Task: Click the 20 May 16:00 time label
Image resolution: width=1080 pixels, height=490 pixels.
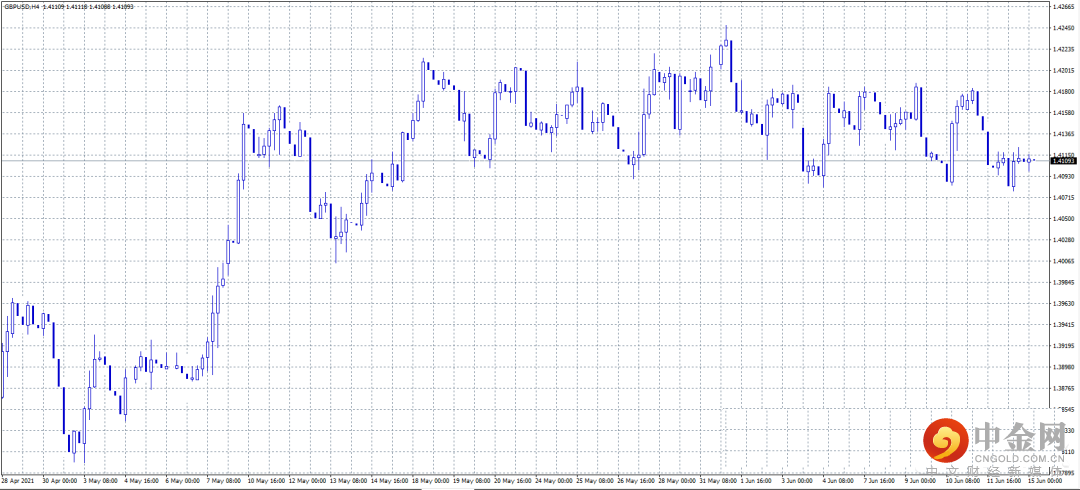Action: click(x=514, y=480)
